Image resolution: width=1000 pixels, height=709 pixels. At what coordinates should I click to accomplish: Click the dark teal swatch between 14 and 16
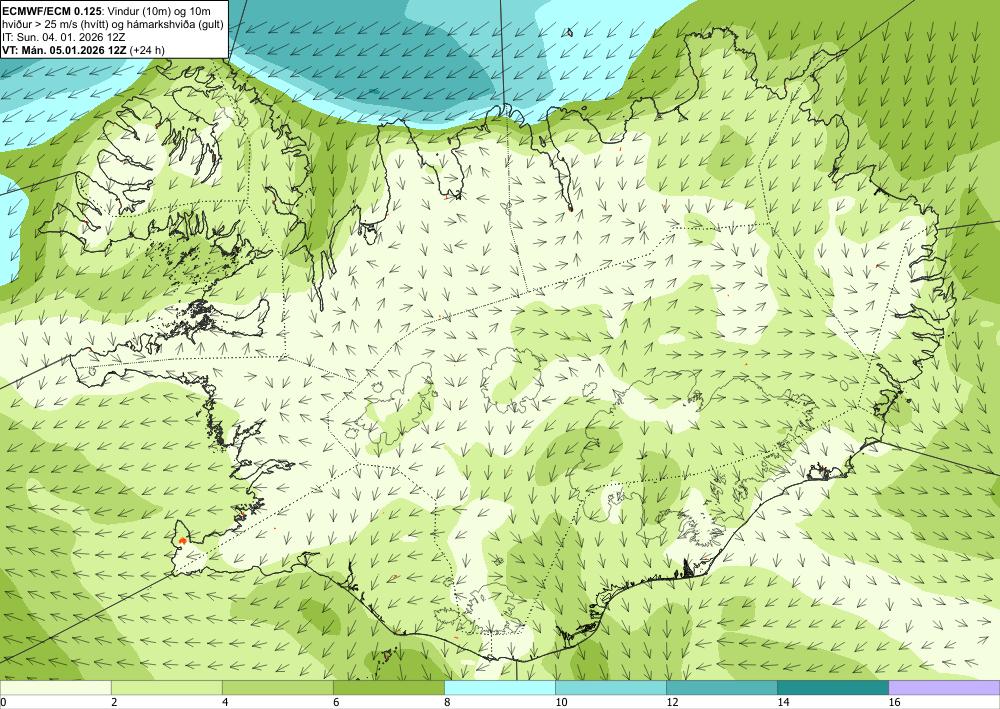coord(832,688)
